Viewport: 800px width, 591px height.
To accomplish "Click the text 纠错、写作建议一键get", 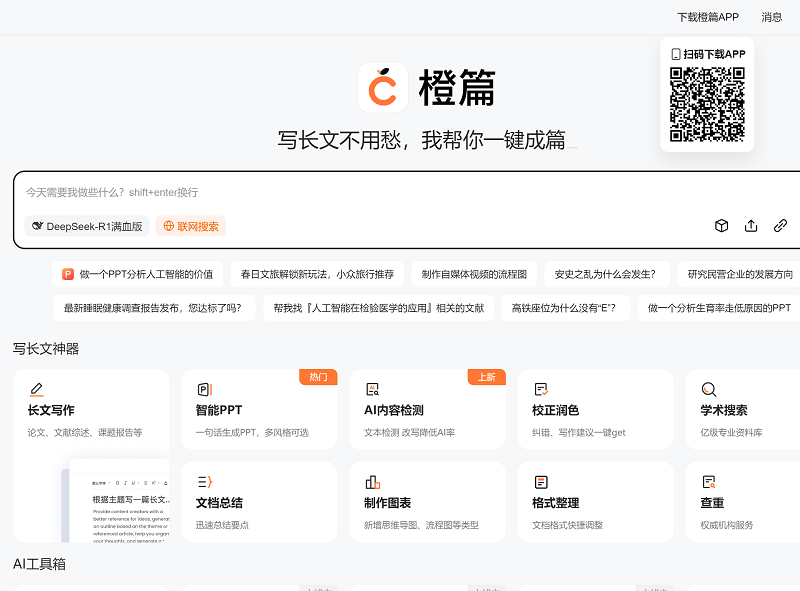I will tap(579, 433).
